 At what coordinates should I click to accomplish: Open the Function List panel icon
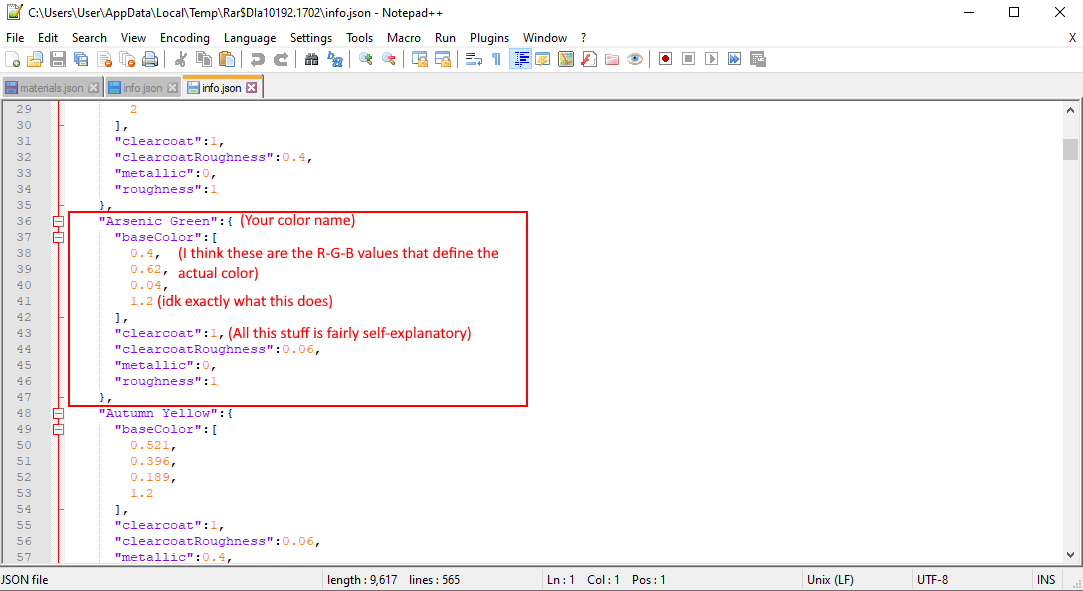click(x=589, y=59)
